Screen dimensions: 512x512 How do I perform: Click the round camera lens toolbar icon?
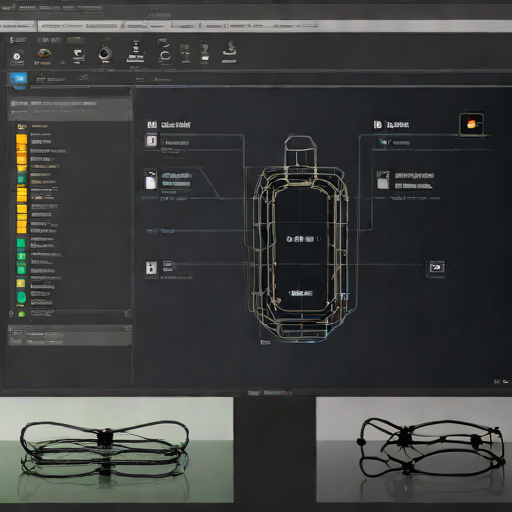[105, 54]
